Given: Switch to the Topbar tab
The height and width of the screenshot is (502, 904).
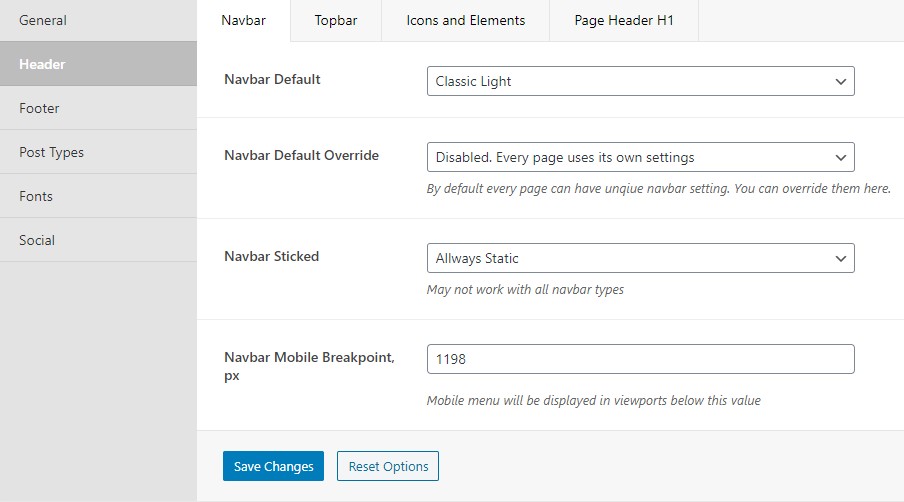Looking at the screenshot, I should pyautogui.click(x=336, y=21).
